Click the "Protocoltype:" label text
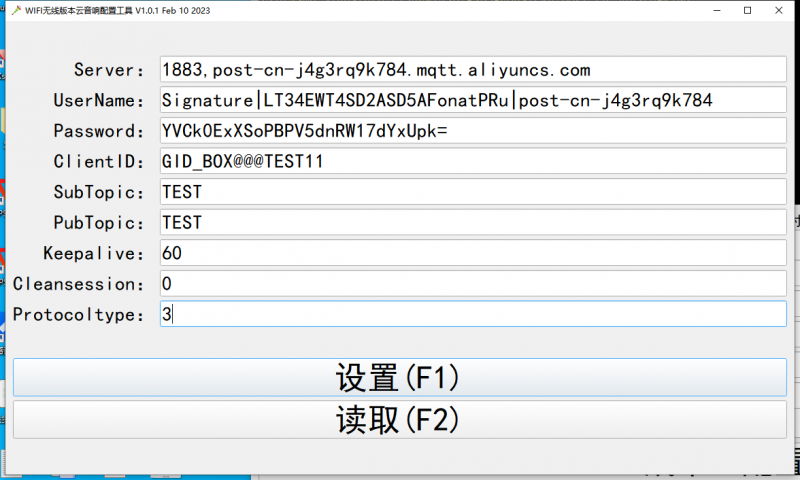 coord(79,314)
